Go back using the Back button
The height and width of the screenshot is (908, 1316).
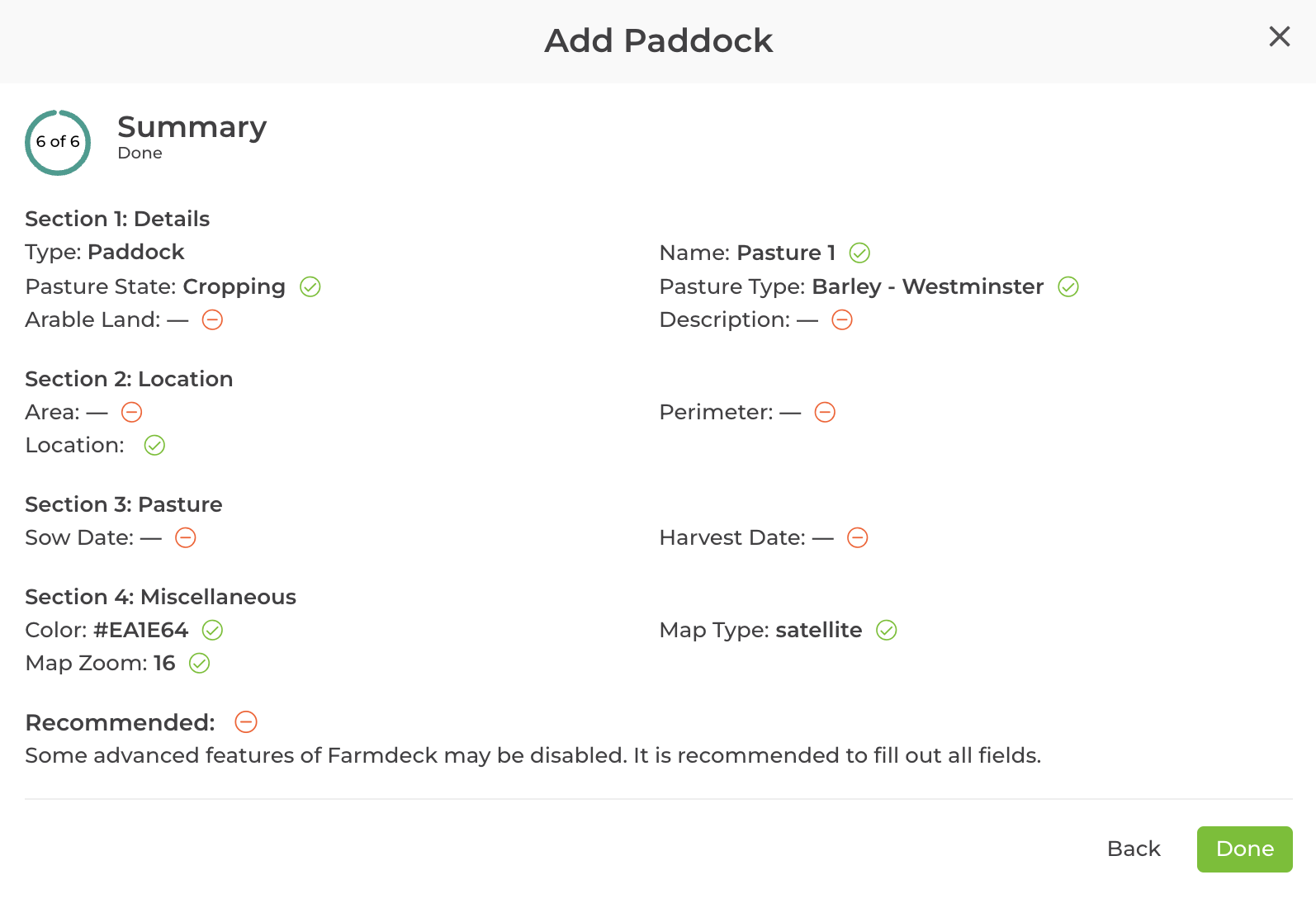pos(1133,849)
